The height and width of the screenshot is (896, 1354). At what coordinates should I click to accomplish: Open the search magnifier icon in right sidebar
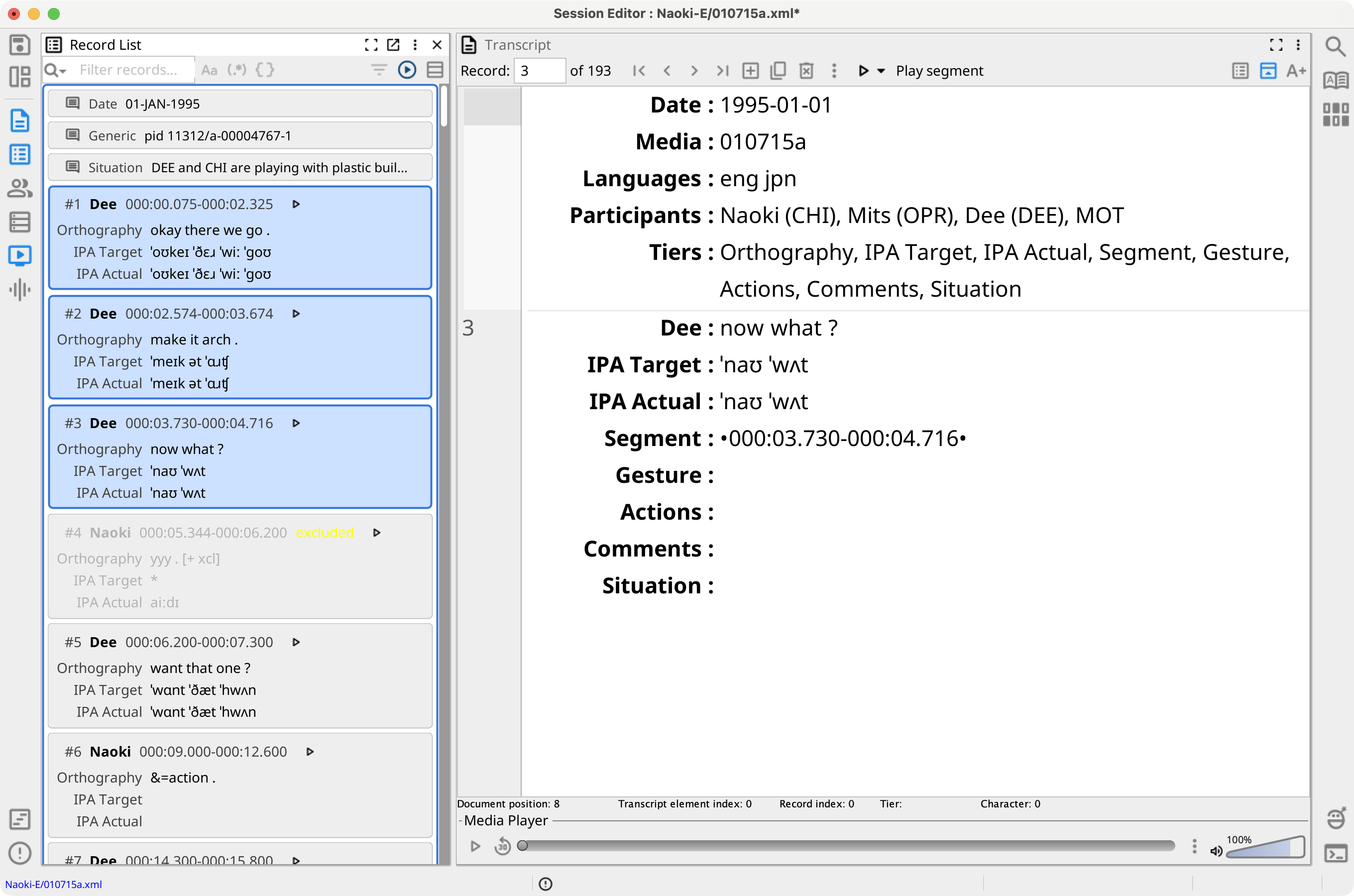pos(1335,46)
